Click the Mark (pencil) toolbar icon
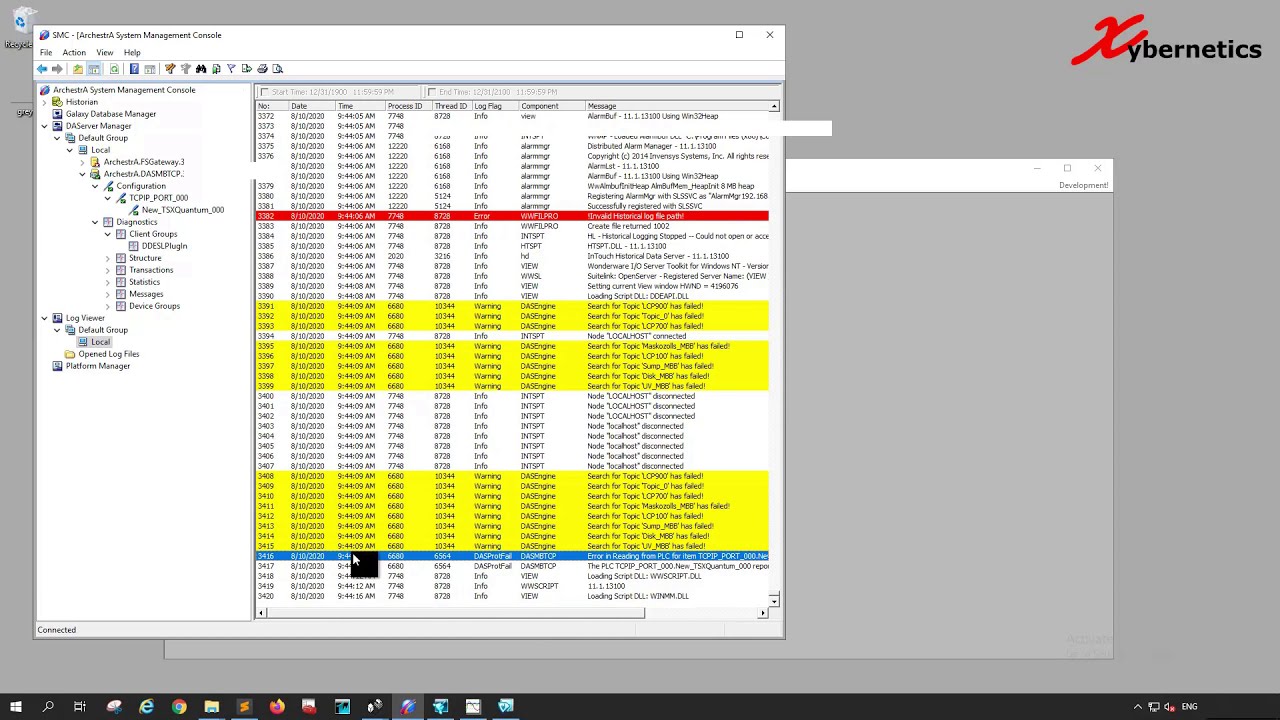 [170, 69]
